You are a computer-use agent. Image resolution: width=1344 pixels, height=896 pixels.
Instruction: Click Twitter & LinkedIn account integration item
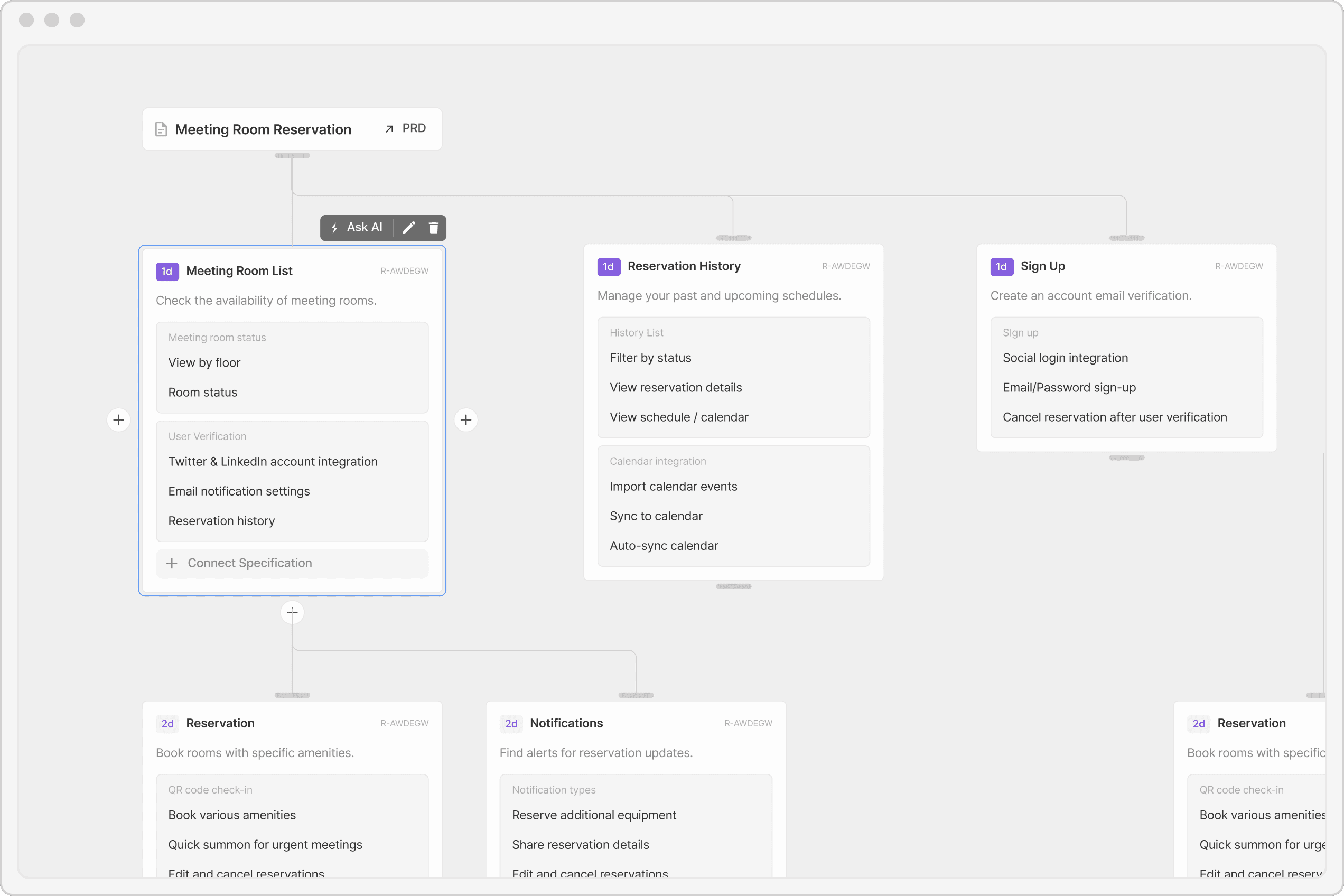click(x=273, y=461)
